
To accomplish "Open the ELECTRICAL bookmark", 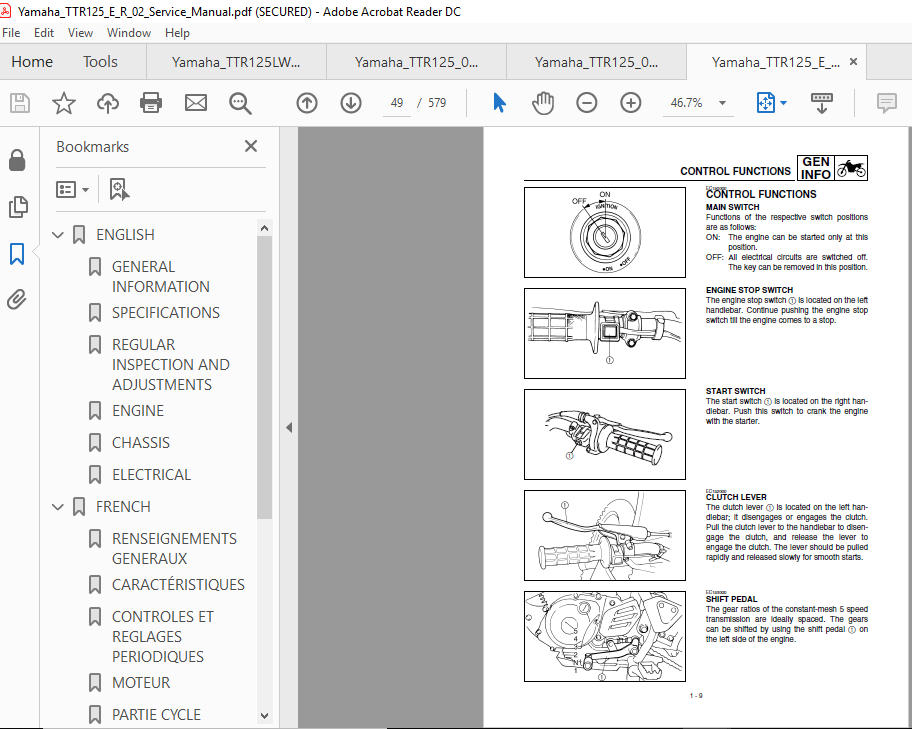I will (x=151, y=475).
